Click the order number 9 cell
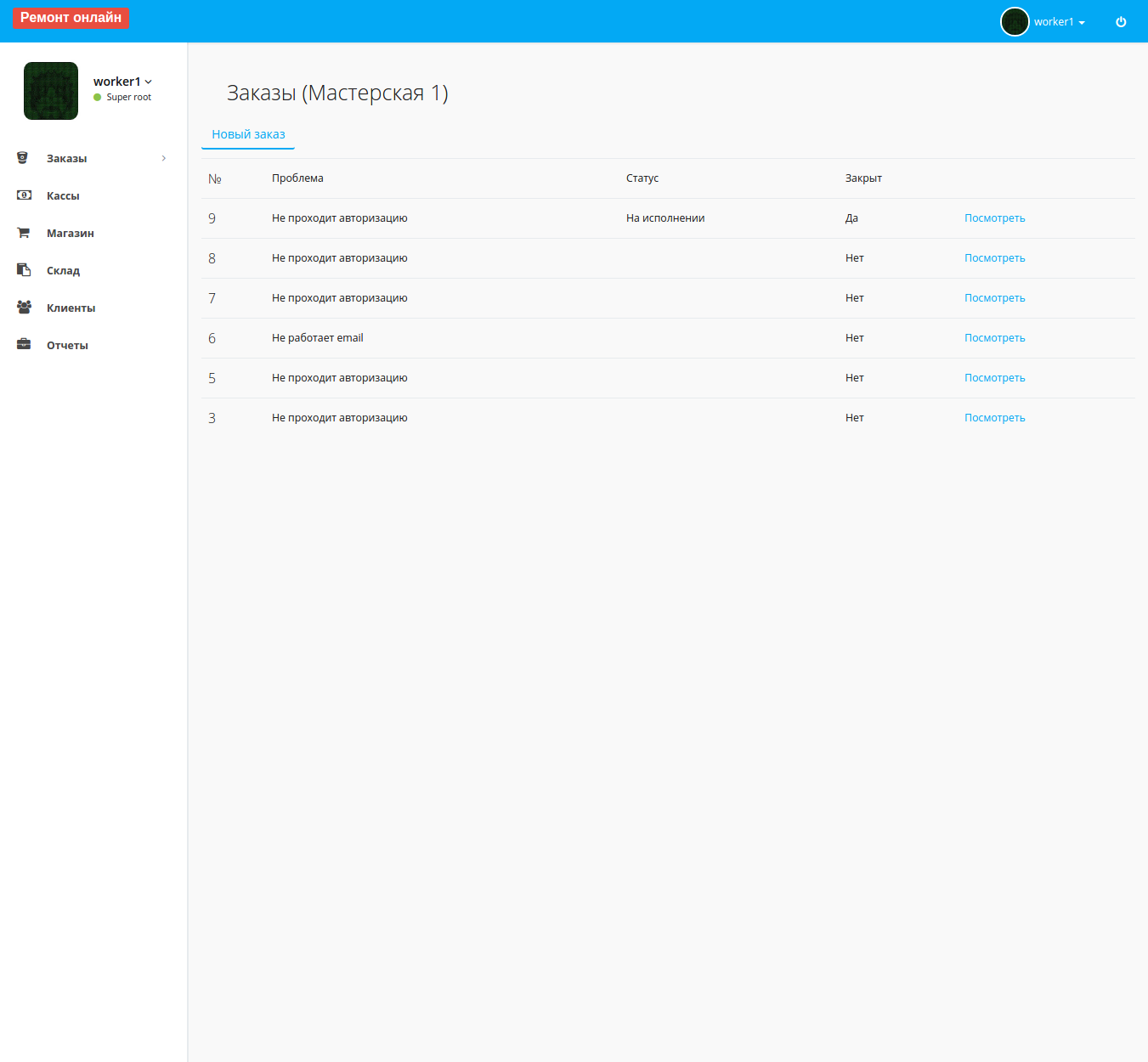This screenshot has height=1062, width=1148. pos(212,218)
